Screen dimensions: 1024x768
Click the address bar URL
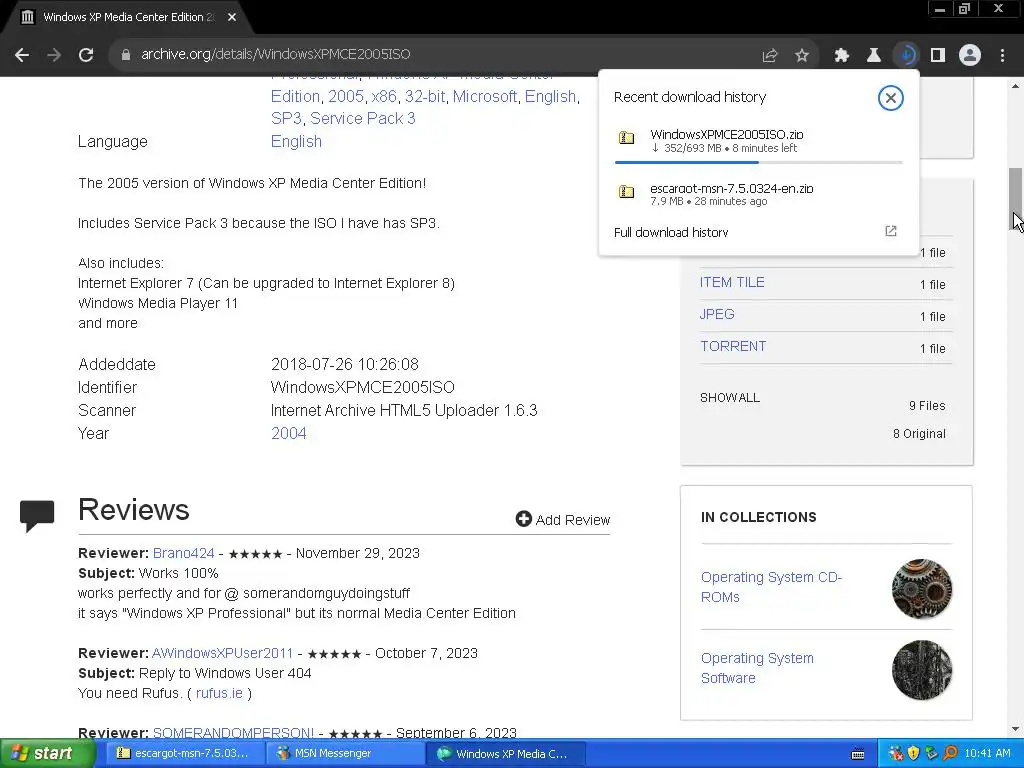pos(276,55)
